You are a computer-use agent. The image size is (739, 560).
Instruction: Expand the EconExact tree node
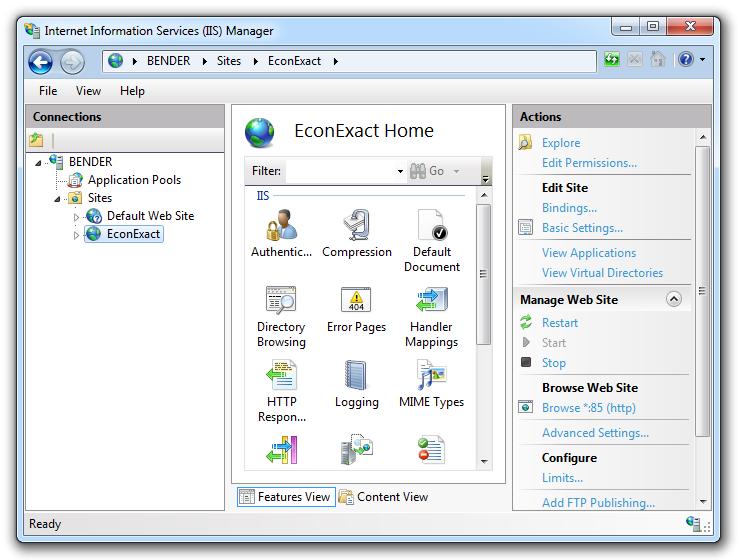76,235
